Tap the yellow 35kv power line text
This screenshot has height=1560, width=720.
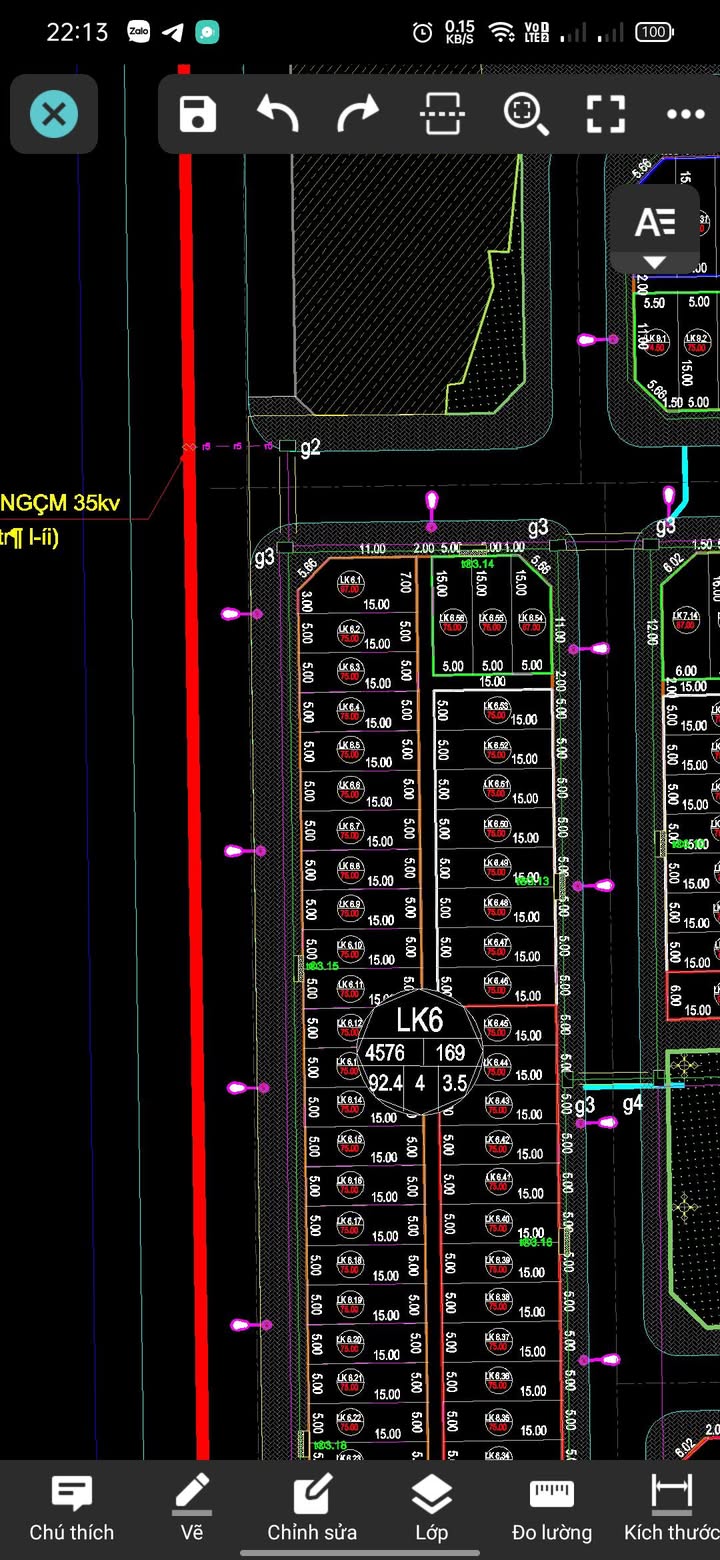(60, 503)
